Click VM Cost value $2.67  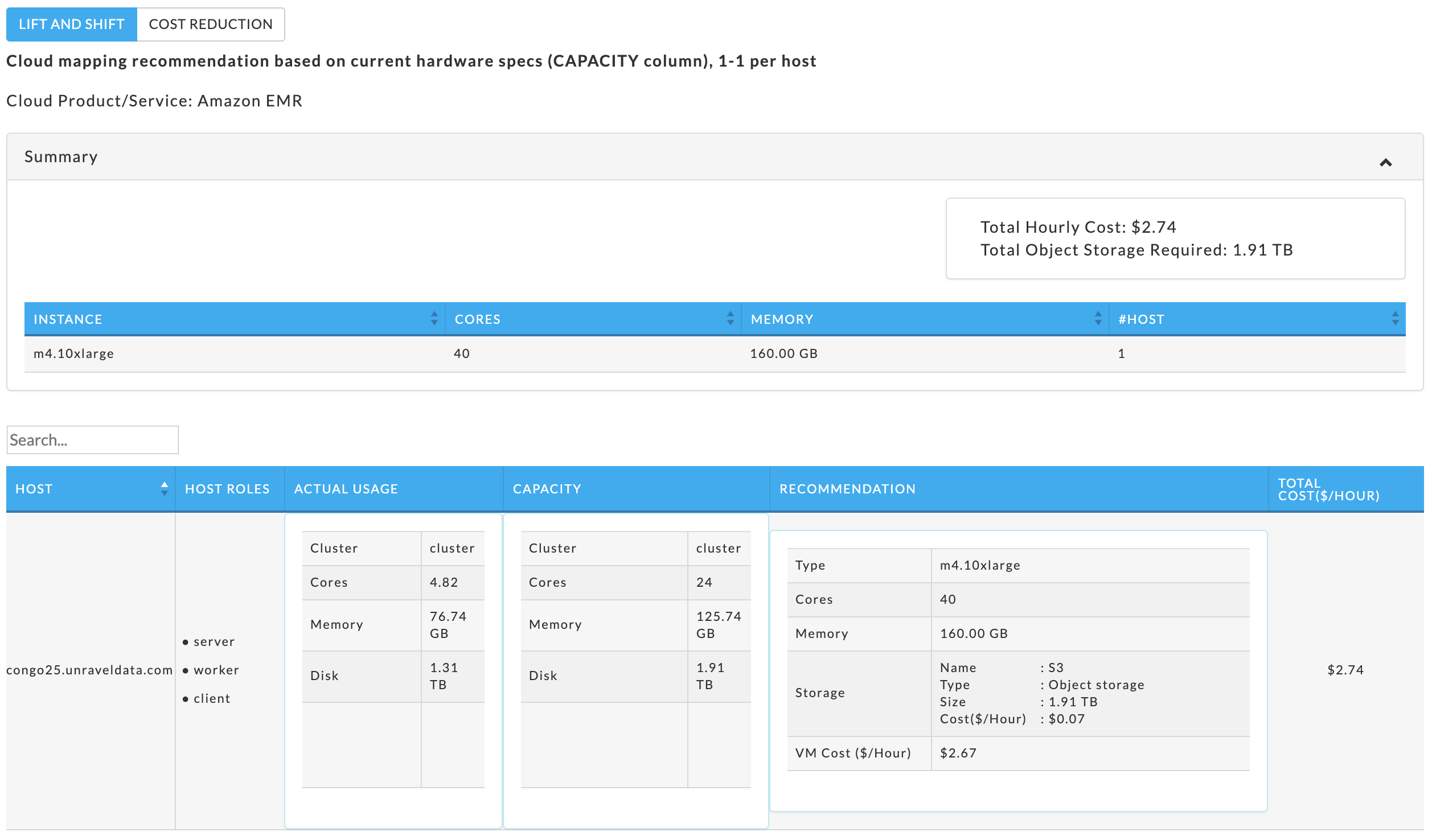958,753
